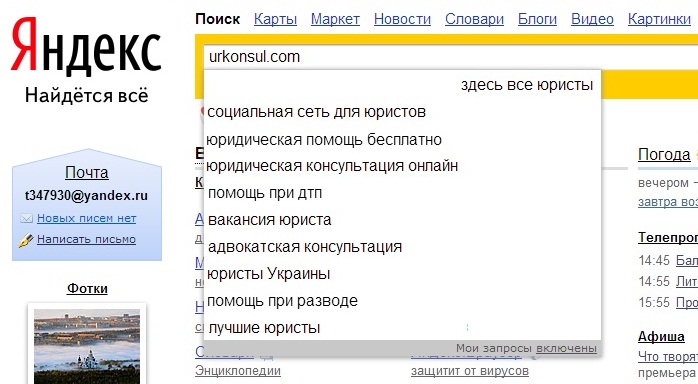
Task: Click 'включены' link for Мои запросы
Action: 566,348
